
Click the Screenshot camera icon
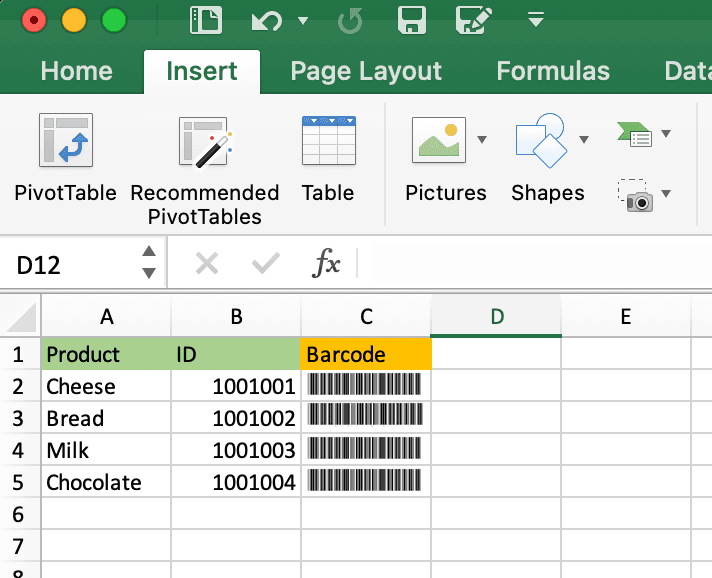(635, 195)
